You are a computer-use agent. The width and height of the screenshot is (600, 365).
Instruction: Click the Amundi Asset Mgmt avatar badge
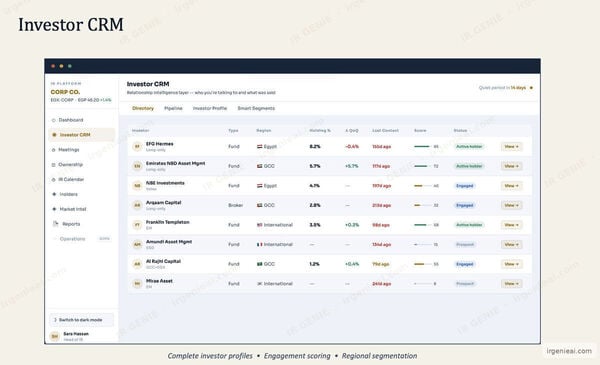(137, 244)
